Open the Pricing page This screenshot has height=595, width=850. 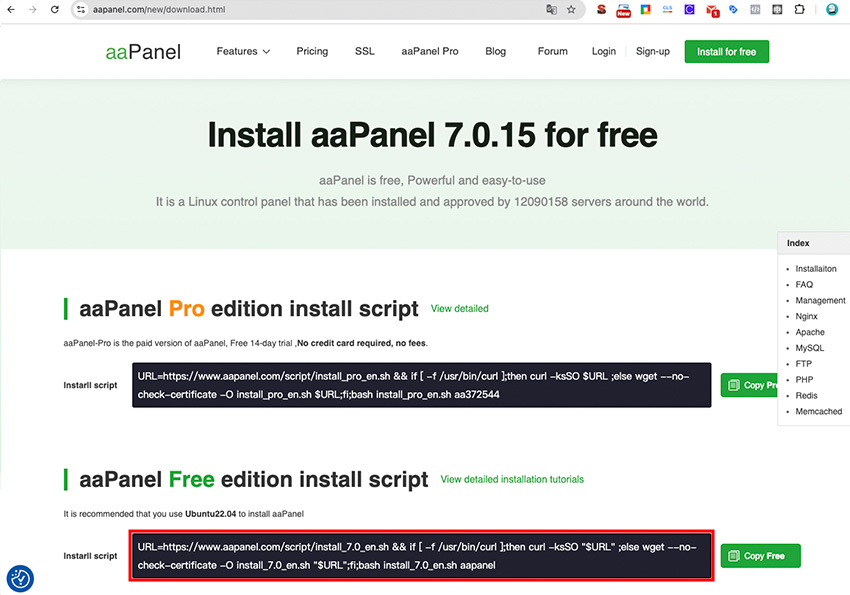click(x=312, y=51)
